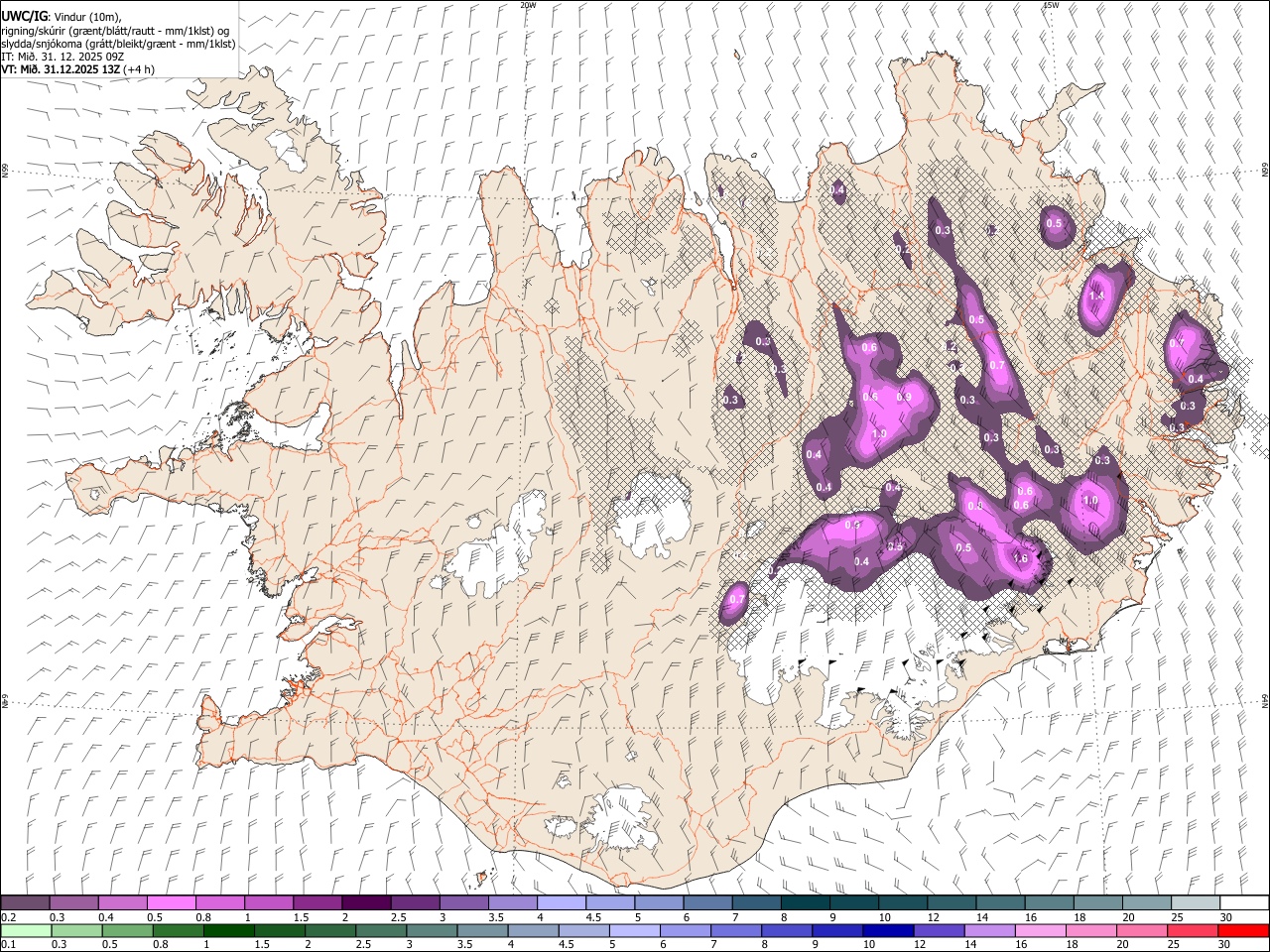This screenshot has height=952, width=1270.
Task: Click the light purple 14 mm rain swatch
Action: [988, 930]
